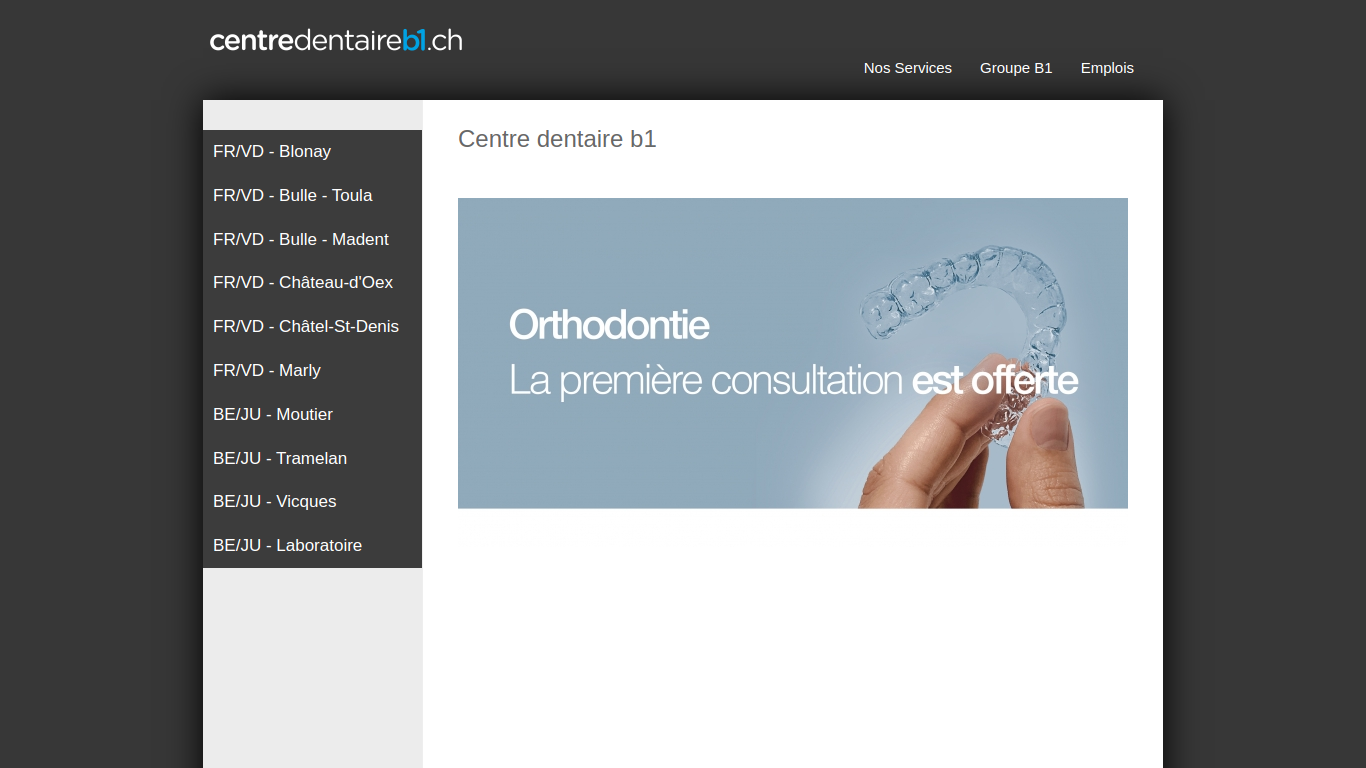
Task: Choose BE/JU - Tramelan location
Action: 312,458
